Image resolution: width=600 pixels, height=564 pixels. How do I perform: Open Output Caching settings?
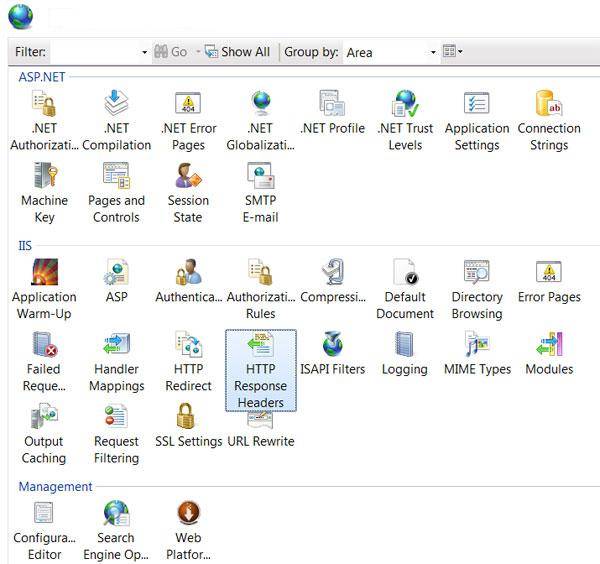pos(44,434)
